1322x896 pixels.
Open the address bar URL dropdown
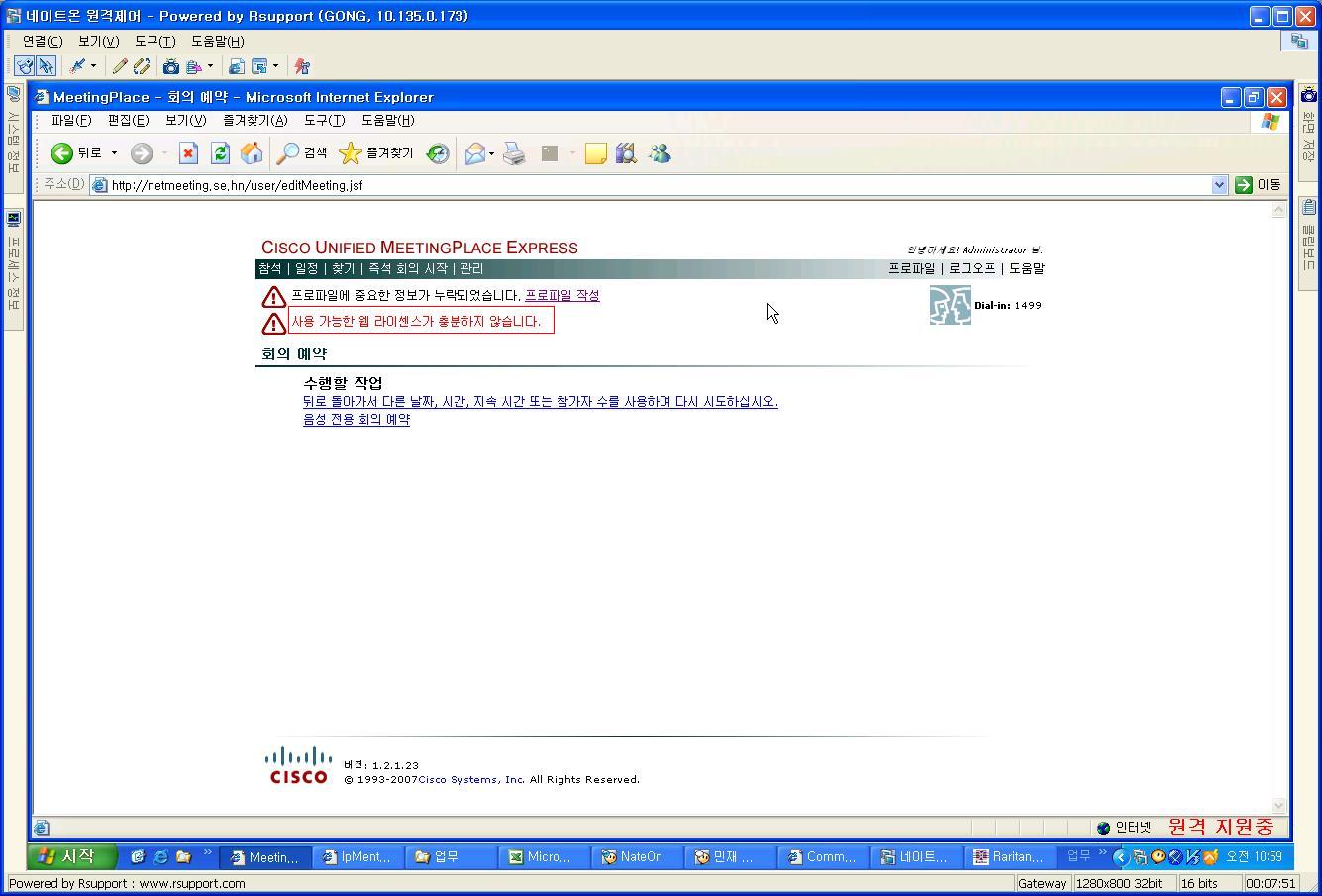coord(1219,185)
